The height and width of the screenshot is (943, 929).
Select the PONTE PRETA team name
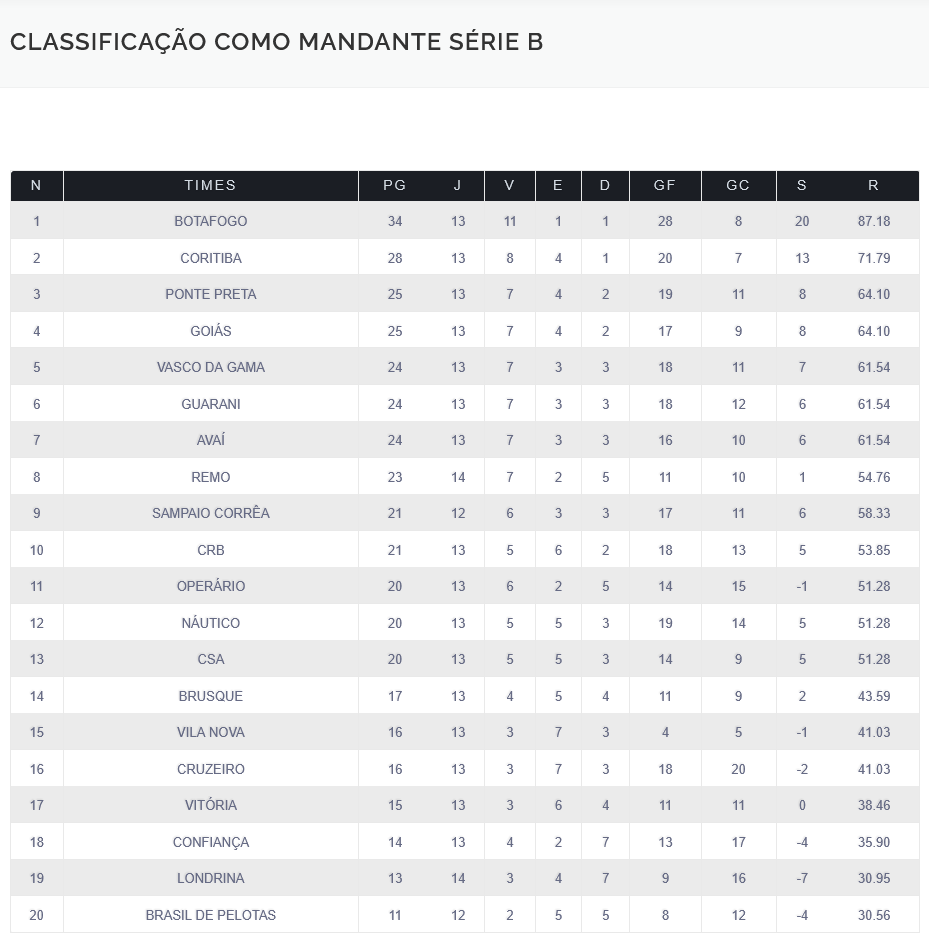click(x=210, y=294)
